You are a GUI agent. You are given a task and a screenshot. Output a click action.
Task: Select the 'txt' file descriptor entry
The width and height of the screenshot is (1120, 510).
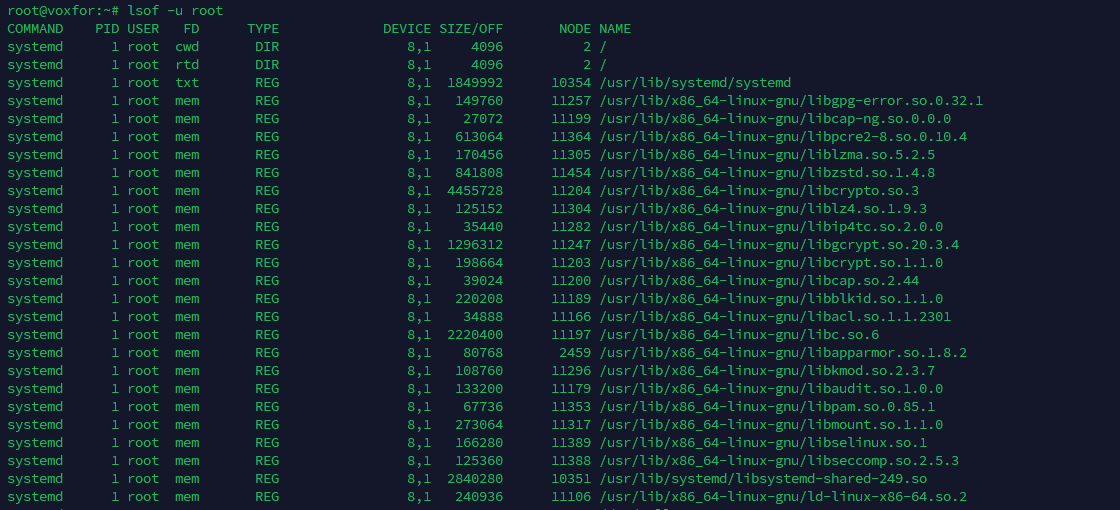point(187,83)
